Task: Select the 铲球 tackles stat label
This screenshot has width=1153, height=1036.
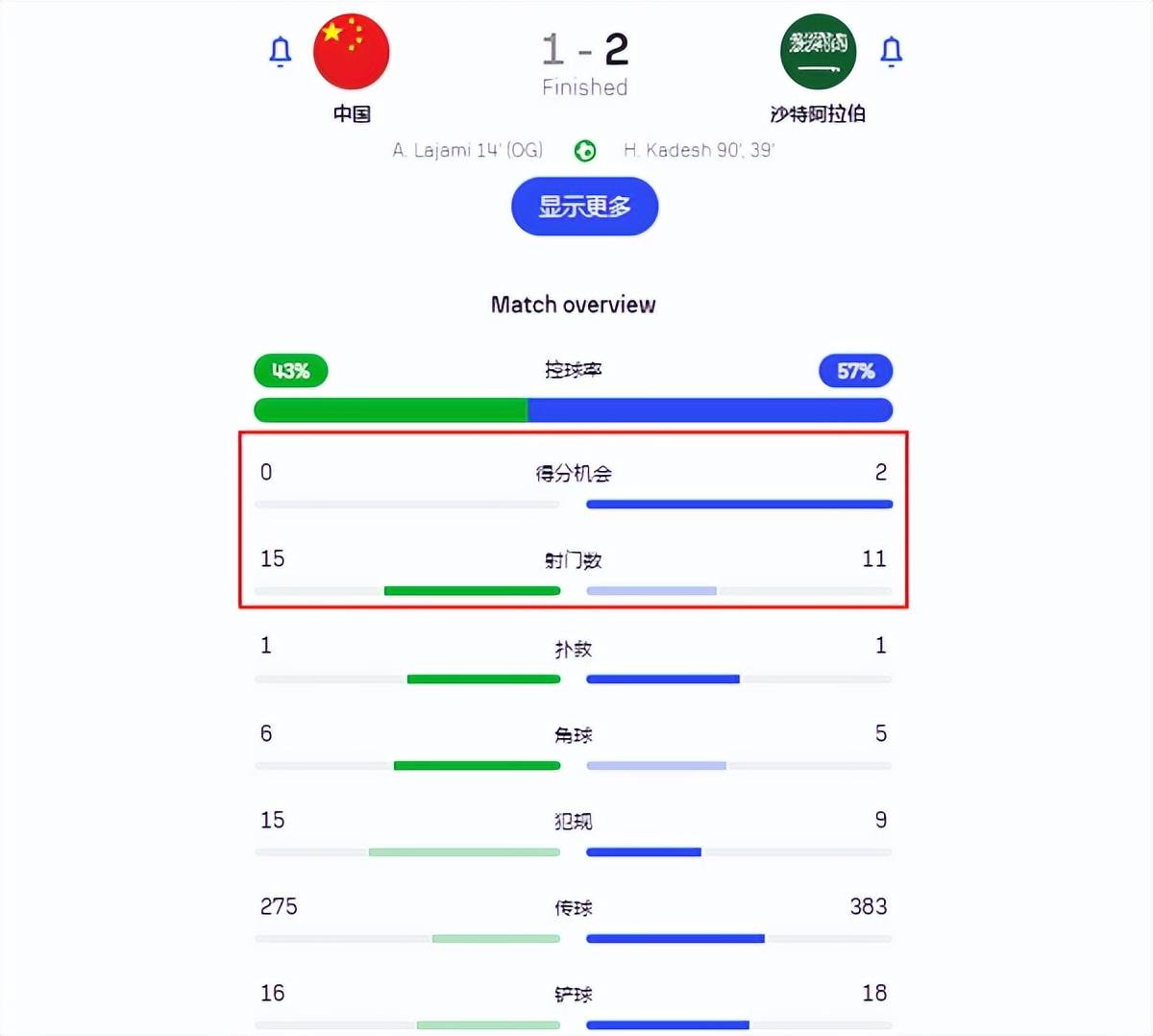Action: [x=574, y=995]
